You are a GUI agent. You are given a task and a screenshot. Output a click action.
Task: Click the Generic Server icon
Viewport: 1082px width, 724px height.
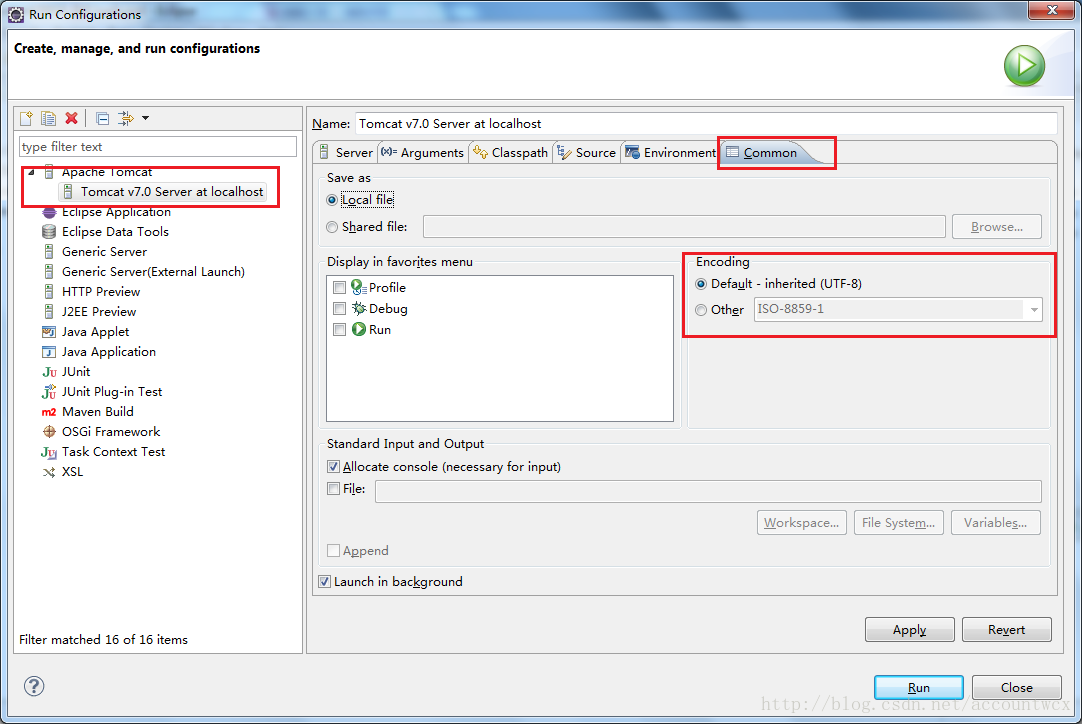click(x=49, y=252)
